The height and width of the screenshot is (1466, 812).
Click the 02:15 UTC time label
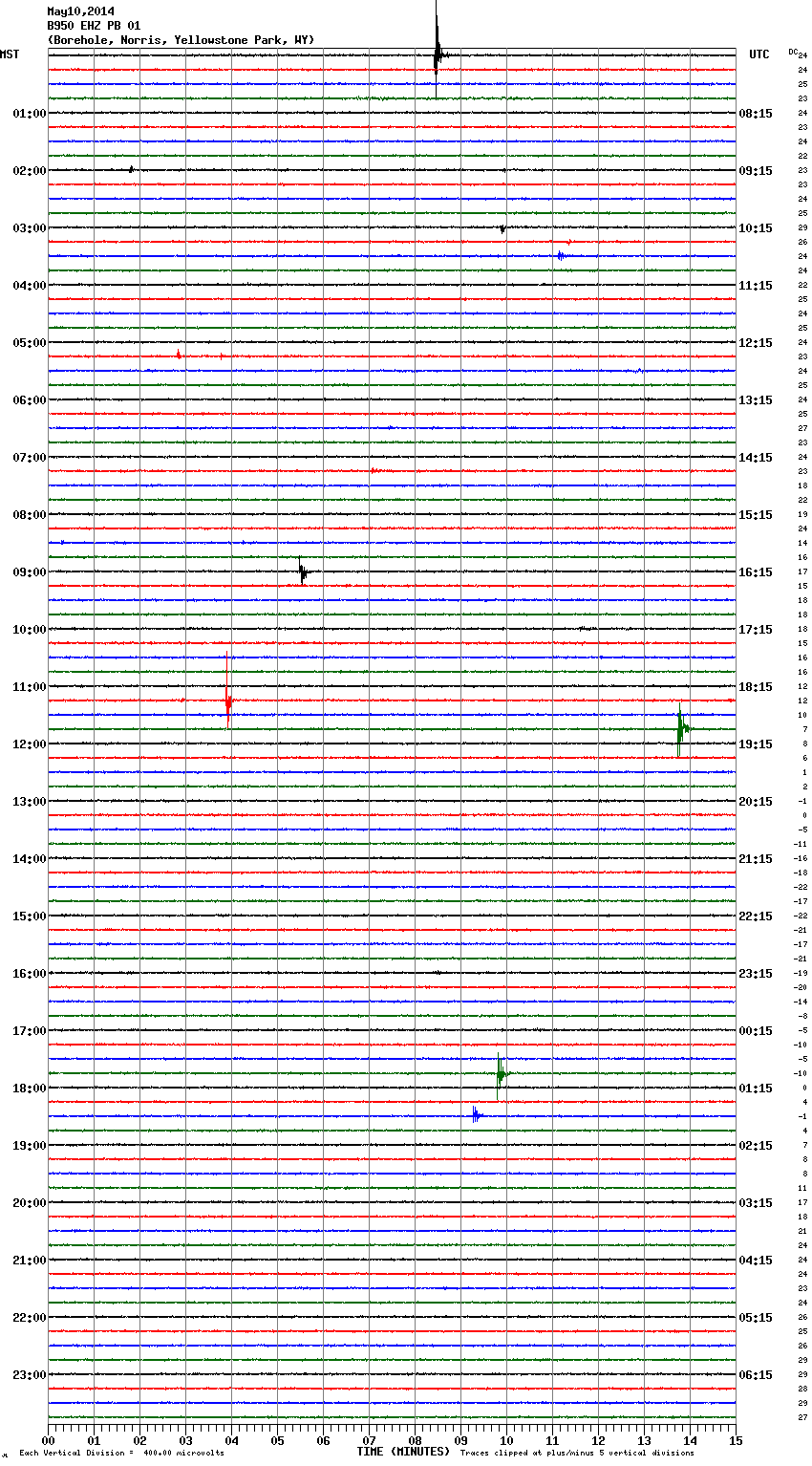coord(756,1146)
